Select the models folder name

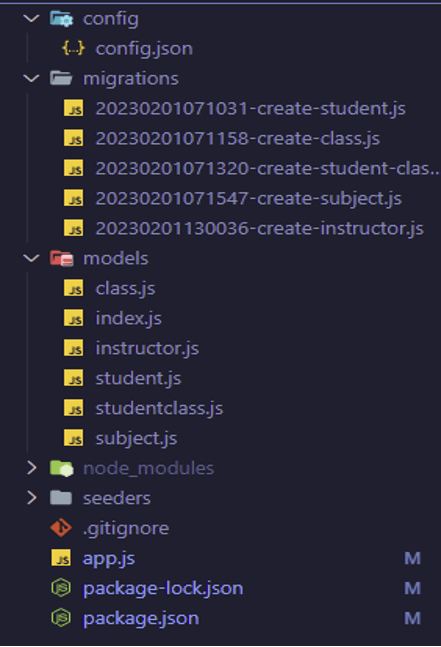point(116,259)
